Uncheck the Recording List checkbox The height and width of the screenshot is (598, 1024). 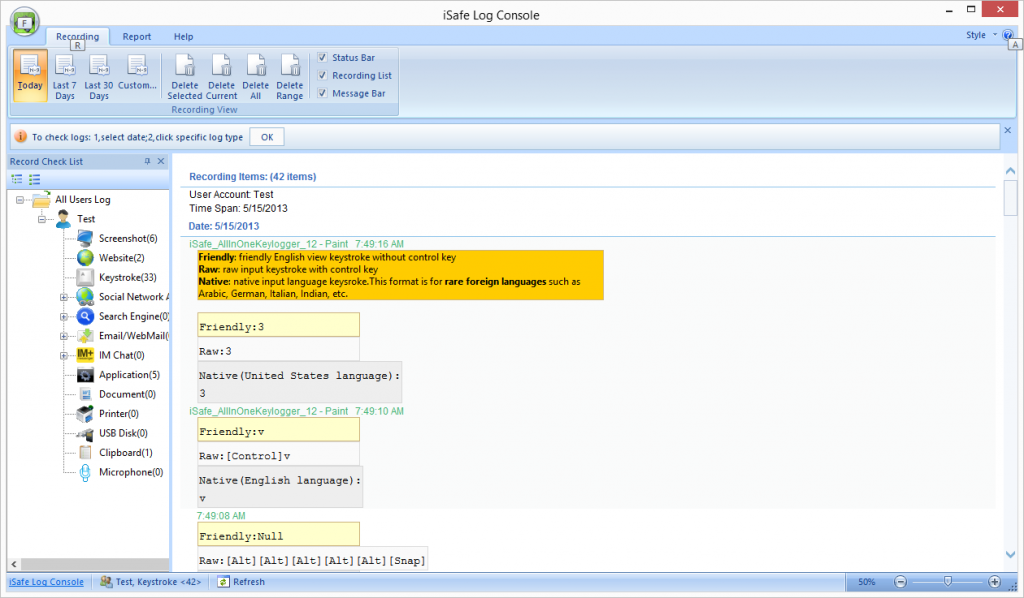[322, 76]
